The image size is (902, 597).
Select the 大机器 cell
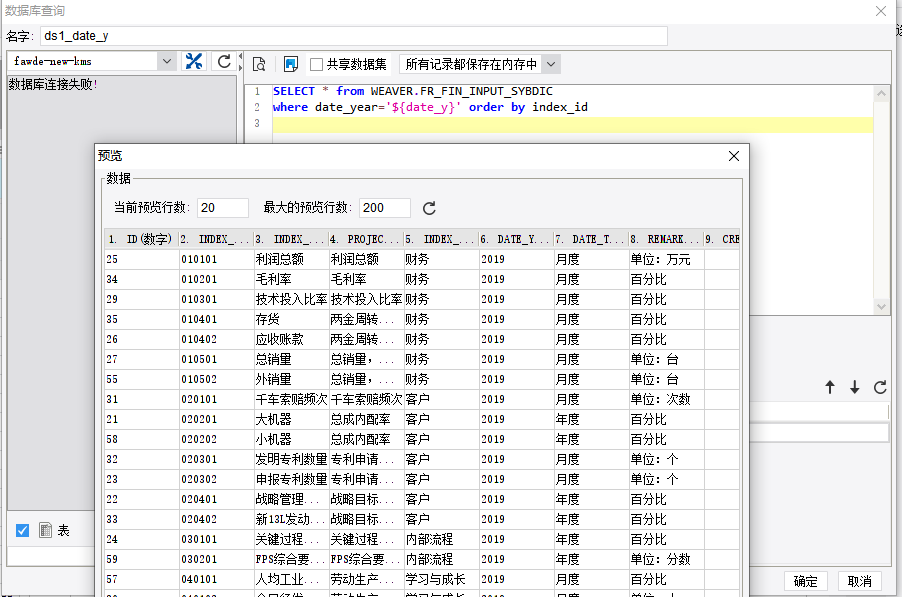click(x=291, y=419)
